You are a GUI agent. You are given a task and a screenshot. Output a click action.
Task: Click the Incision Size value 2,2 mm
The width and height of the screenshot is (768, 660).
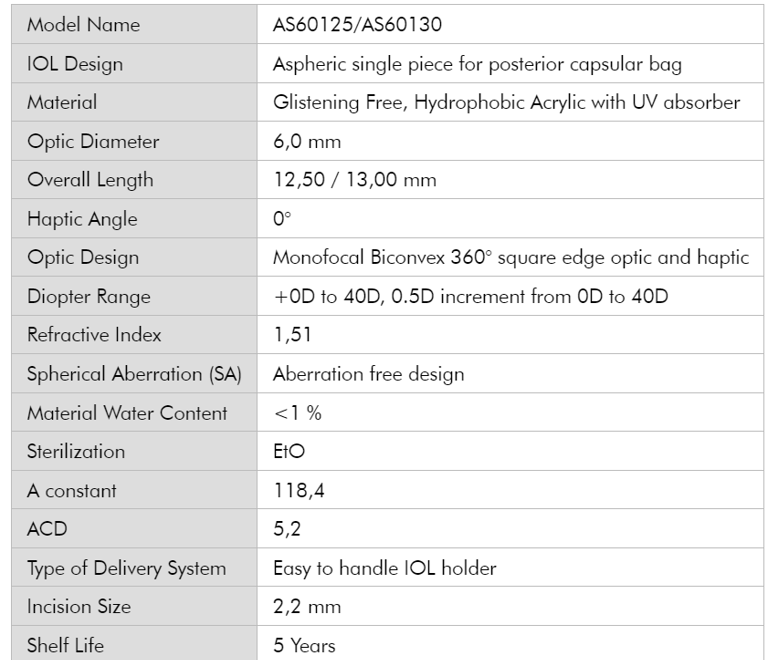tap(307, 607)
